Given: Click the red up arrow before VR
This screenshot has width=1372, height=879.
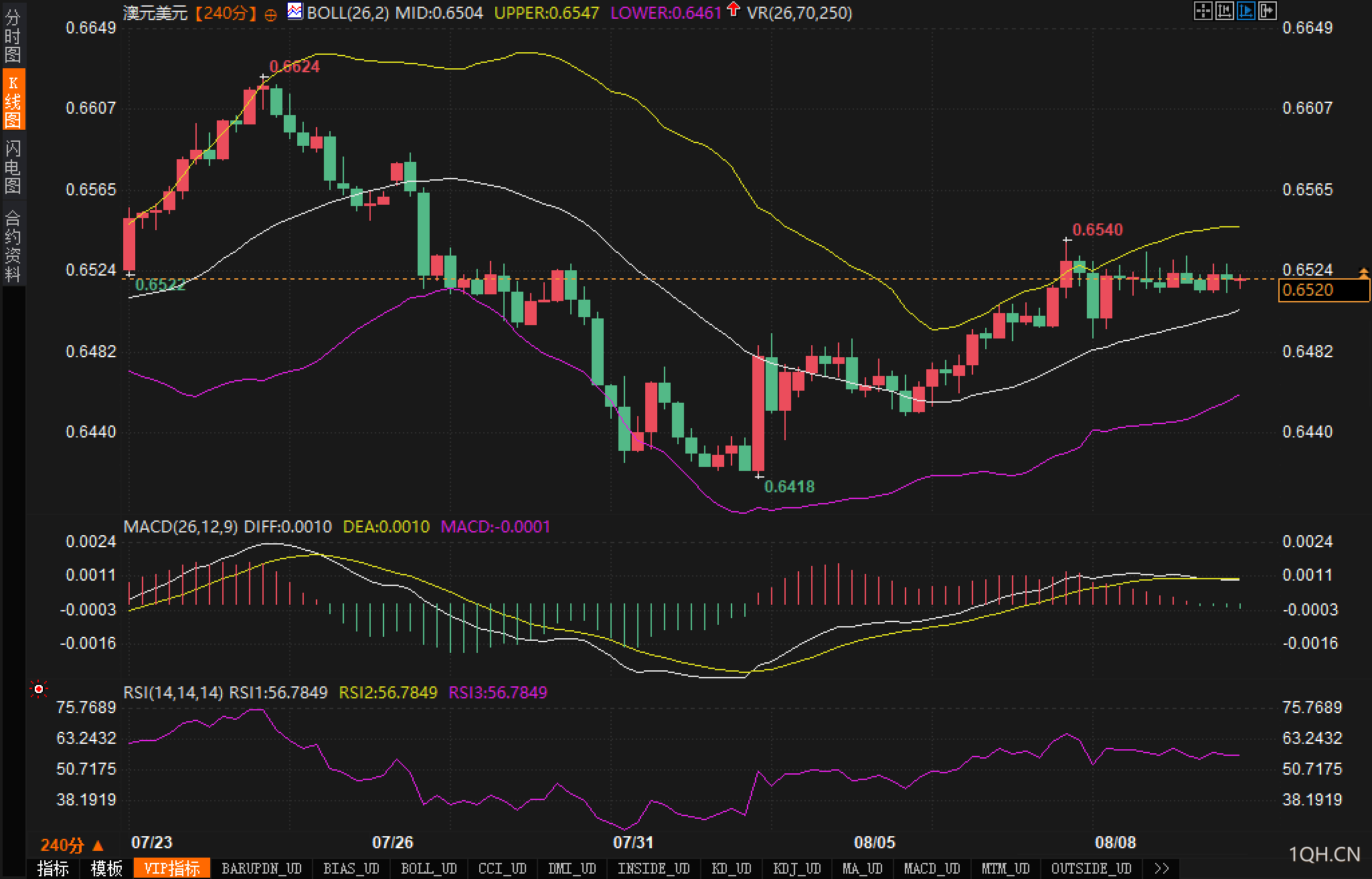Looking at the screenshot, I should [734, 9].
